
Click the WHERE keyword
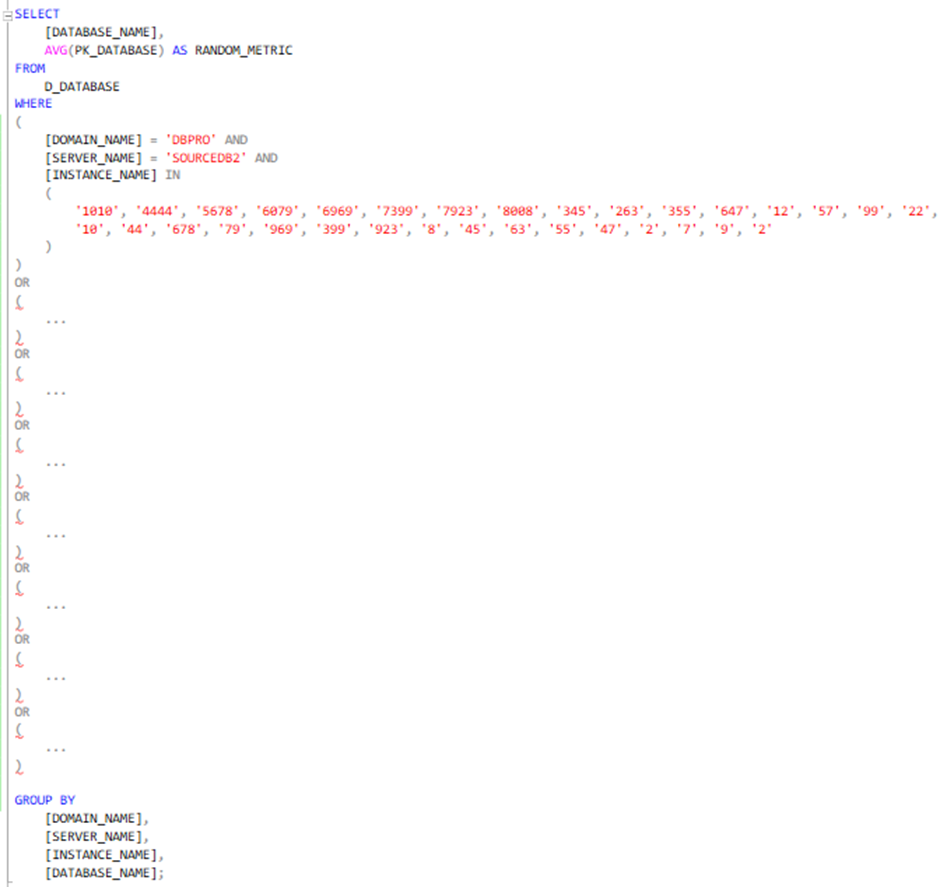tap(33, 104)
